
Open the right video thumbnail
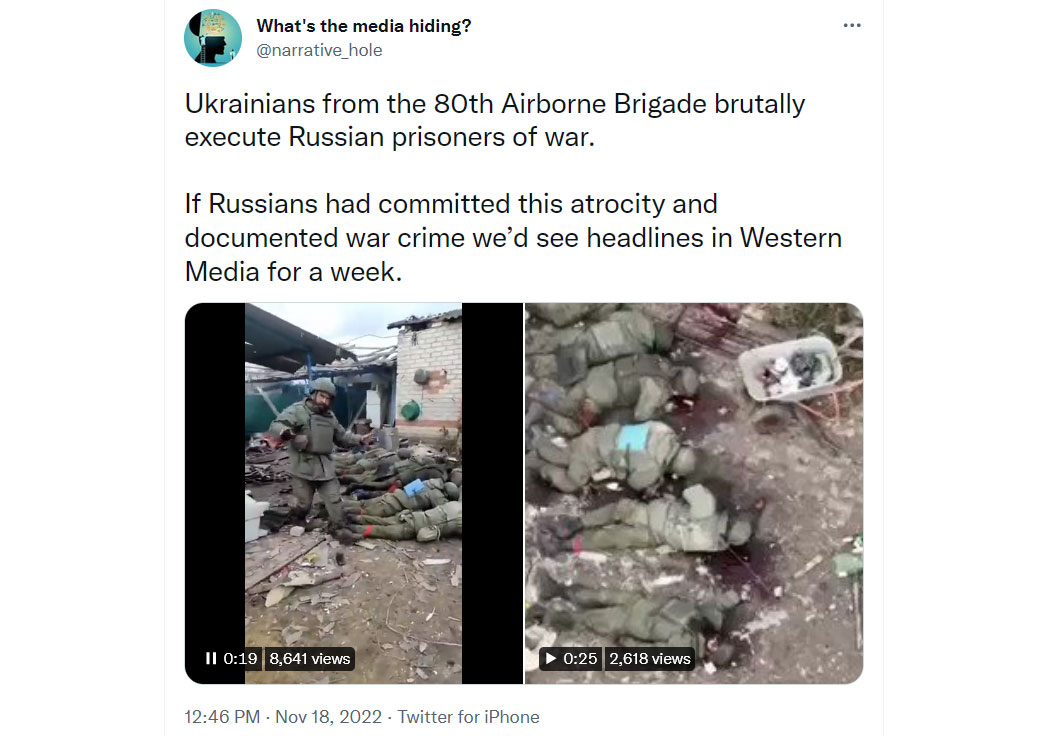pos(694,493)
